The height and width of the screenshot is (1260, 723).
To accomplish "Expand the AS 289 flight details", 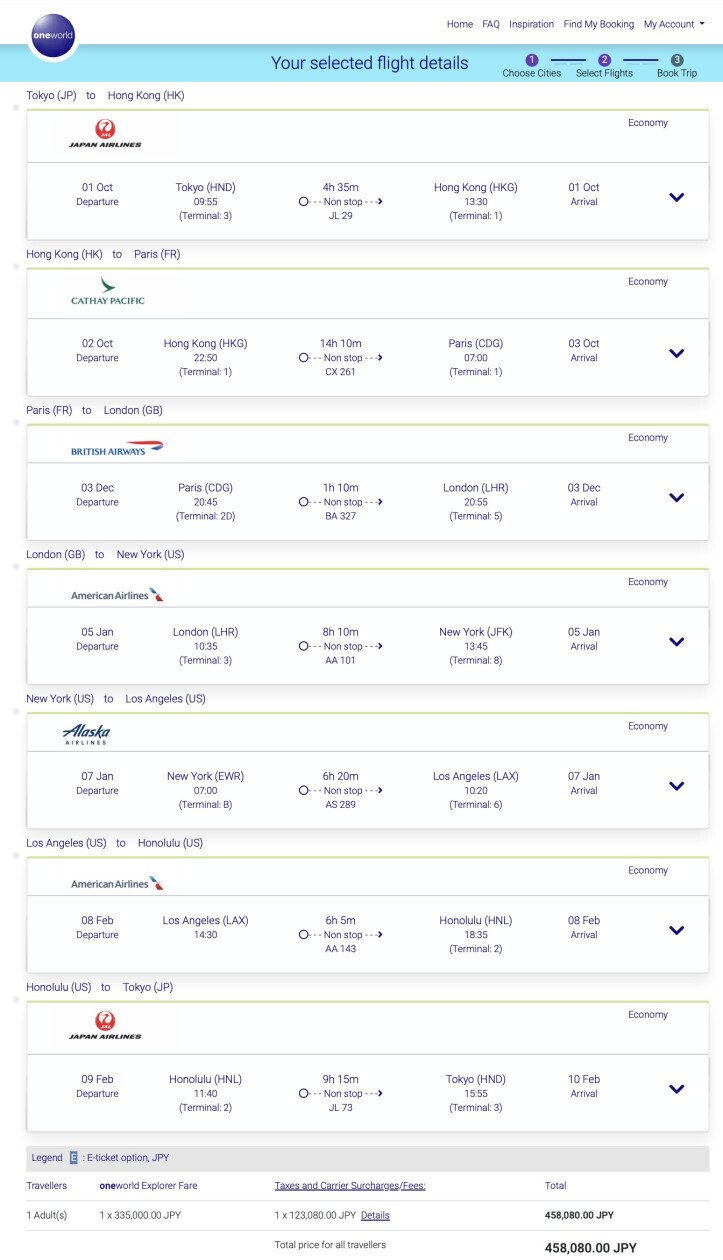I will pos(676,786).
